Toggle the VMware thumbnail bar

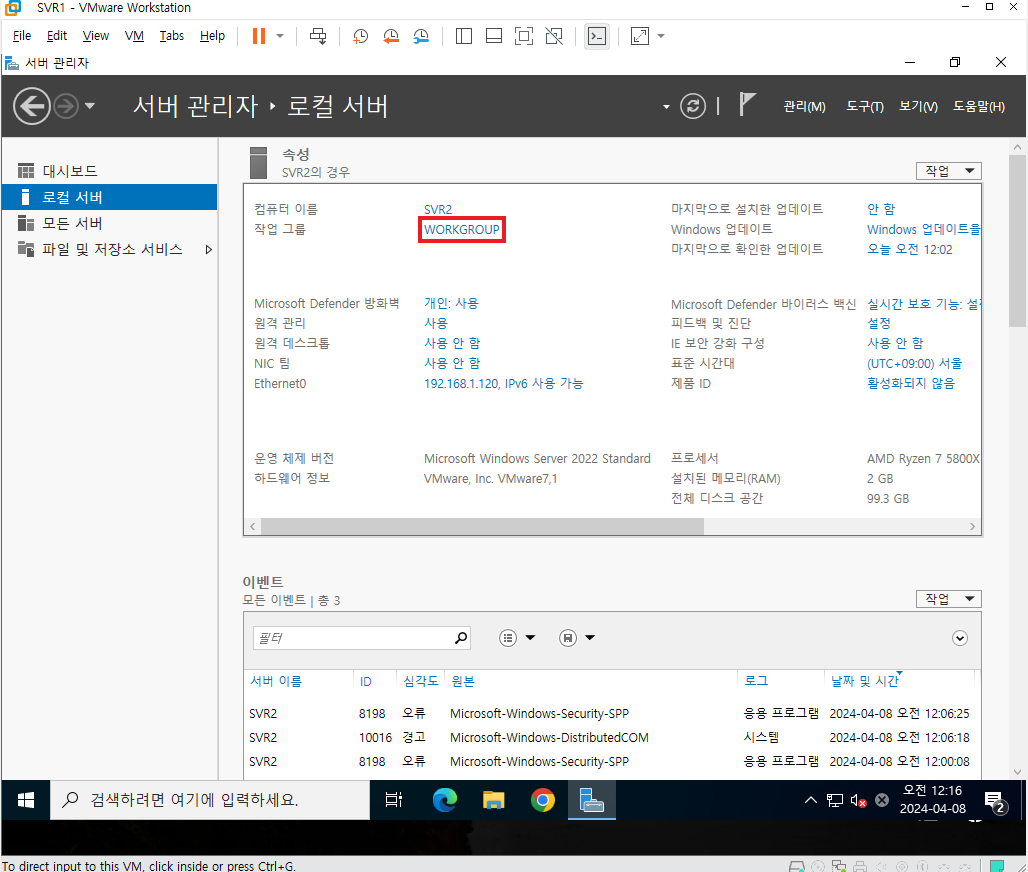pyautogui.click(x=494, y=36)
